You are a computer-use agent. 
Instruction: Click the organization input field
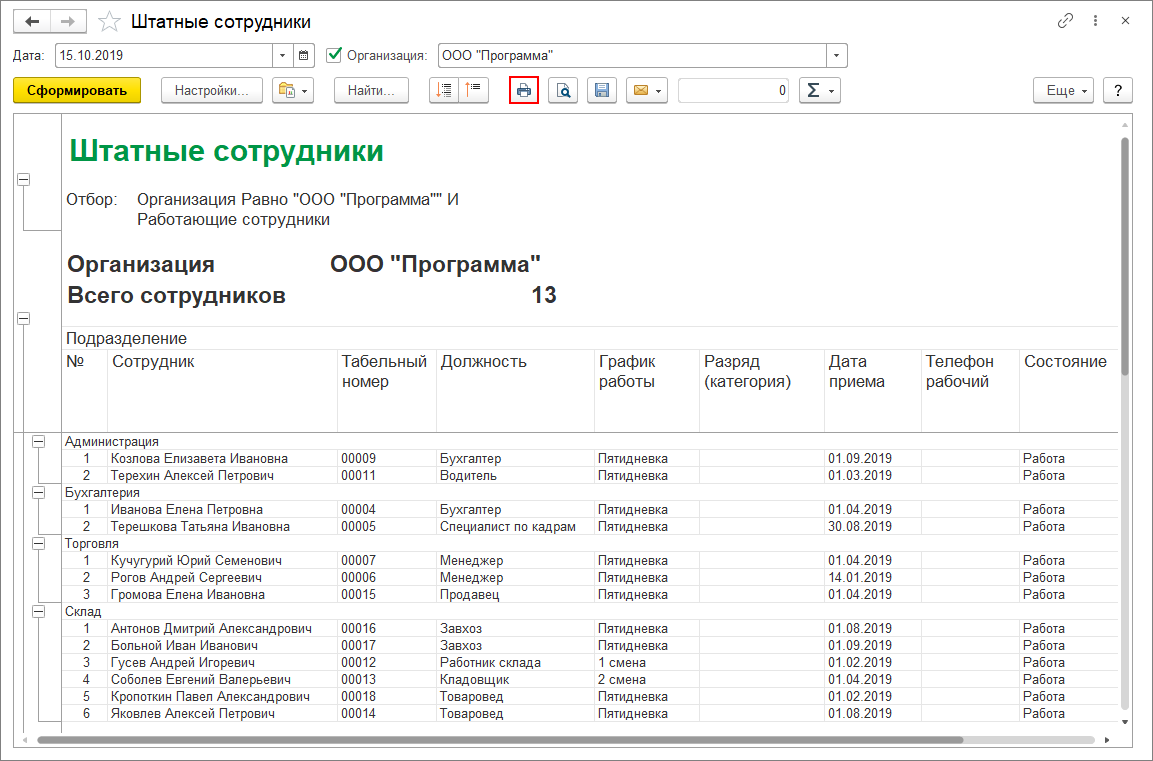[x=632, y=55]
